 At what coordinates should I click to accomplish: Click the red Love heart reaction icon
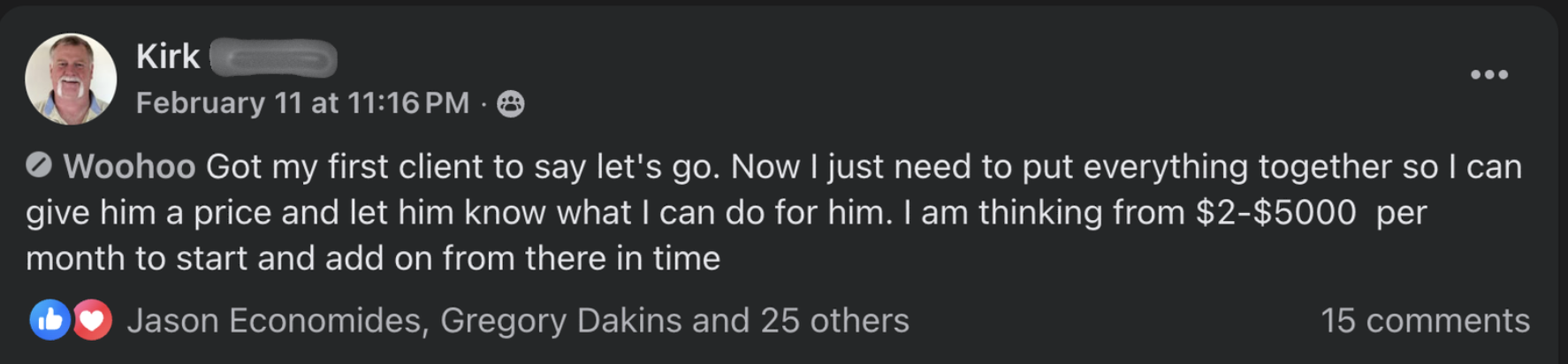92,320
